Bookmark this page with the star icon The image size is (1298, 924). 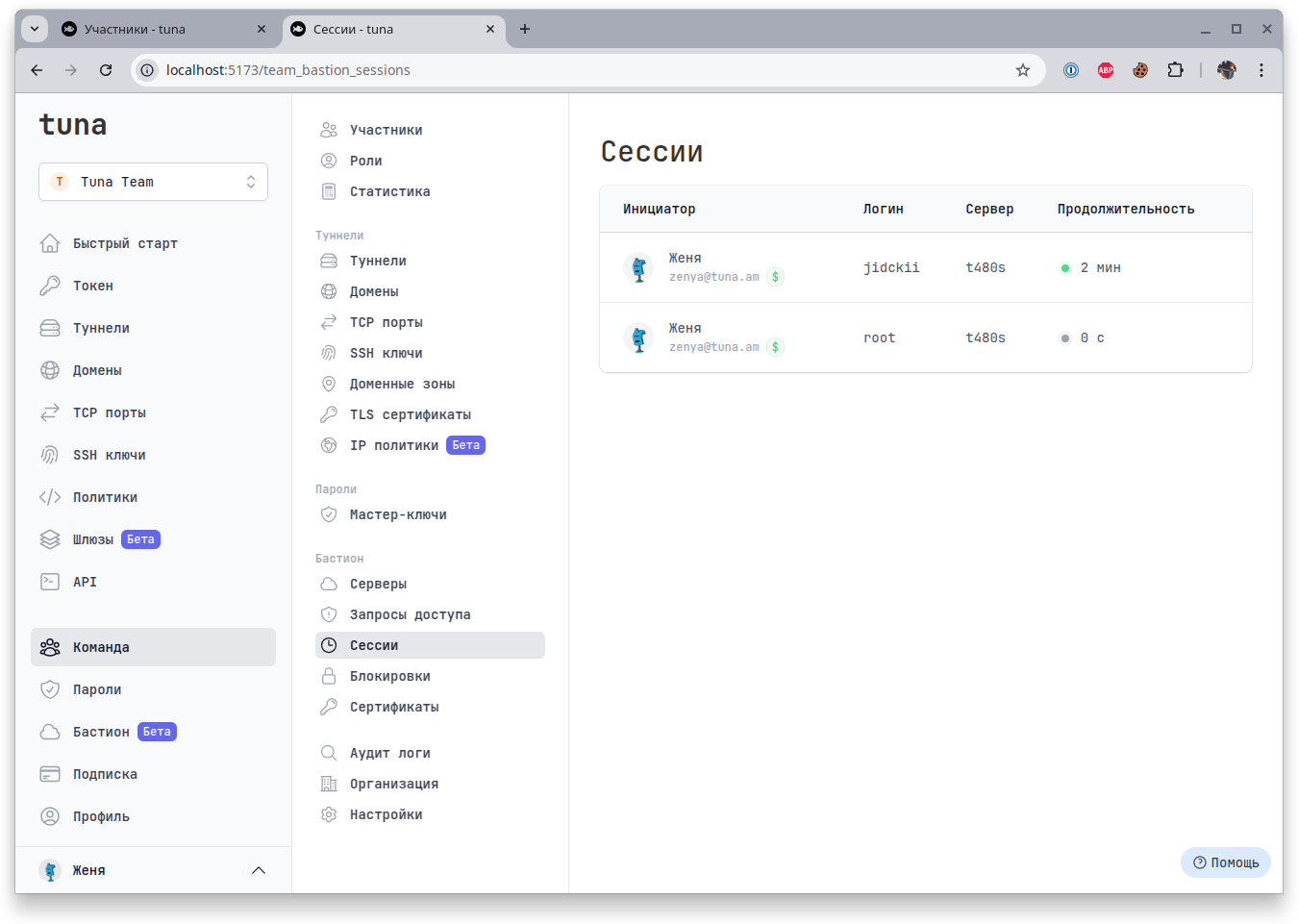[x=1023, y=70]
